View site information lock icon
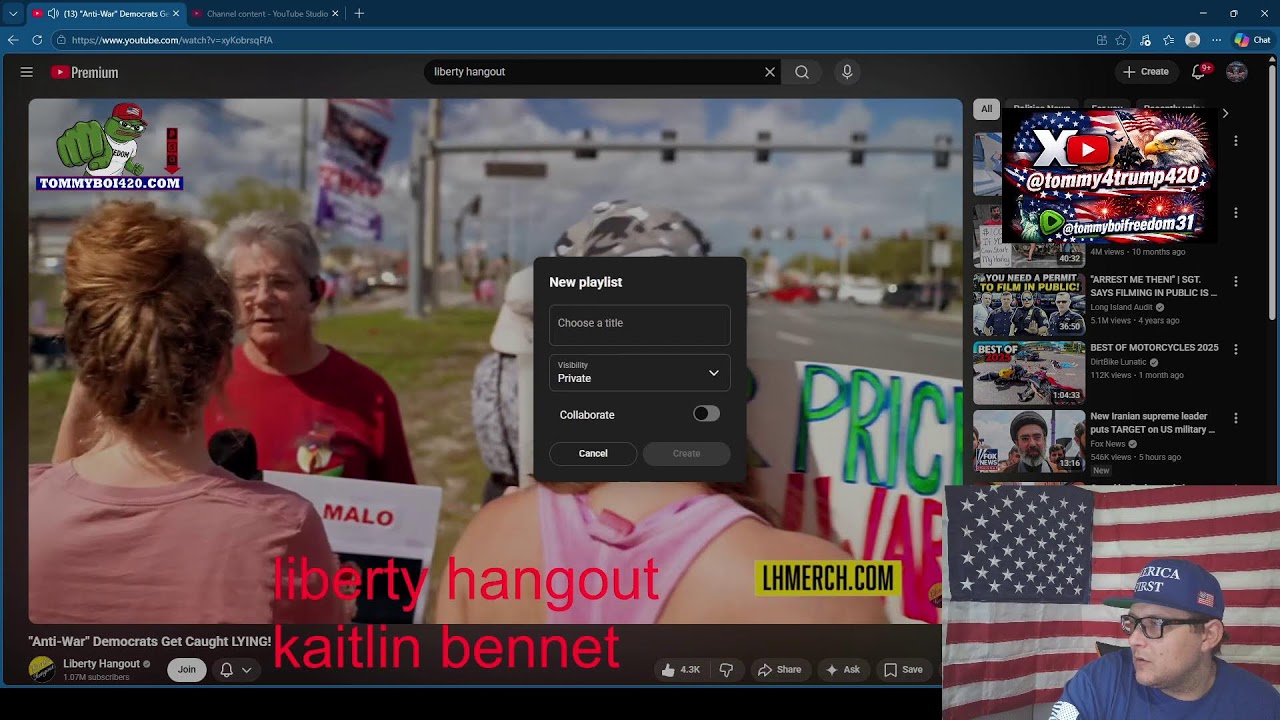The image size is (1280, 720). 61,40
